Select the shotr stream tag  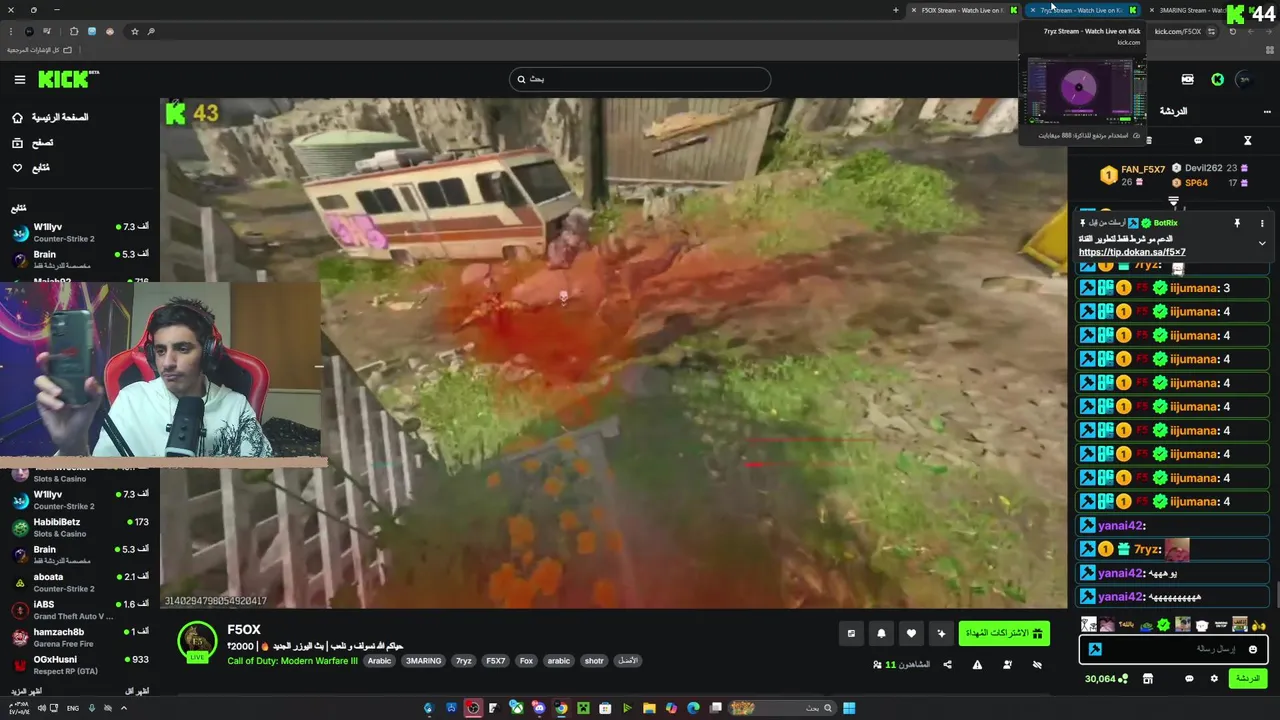coord(594,661)
